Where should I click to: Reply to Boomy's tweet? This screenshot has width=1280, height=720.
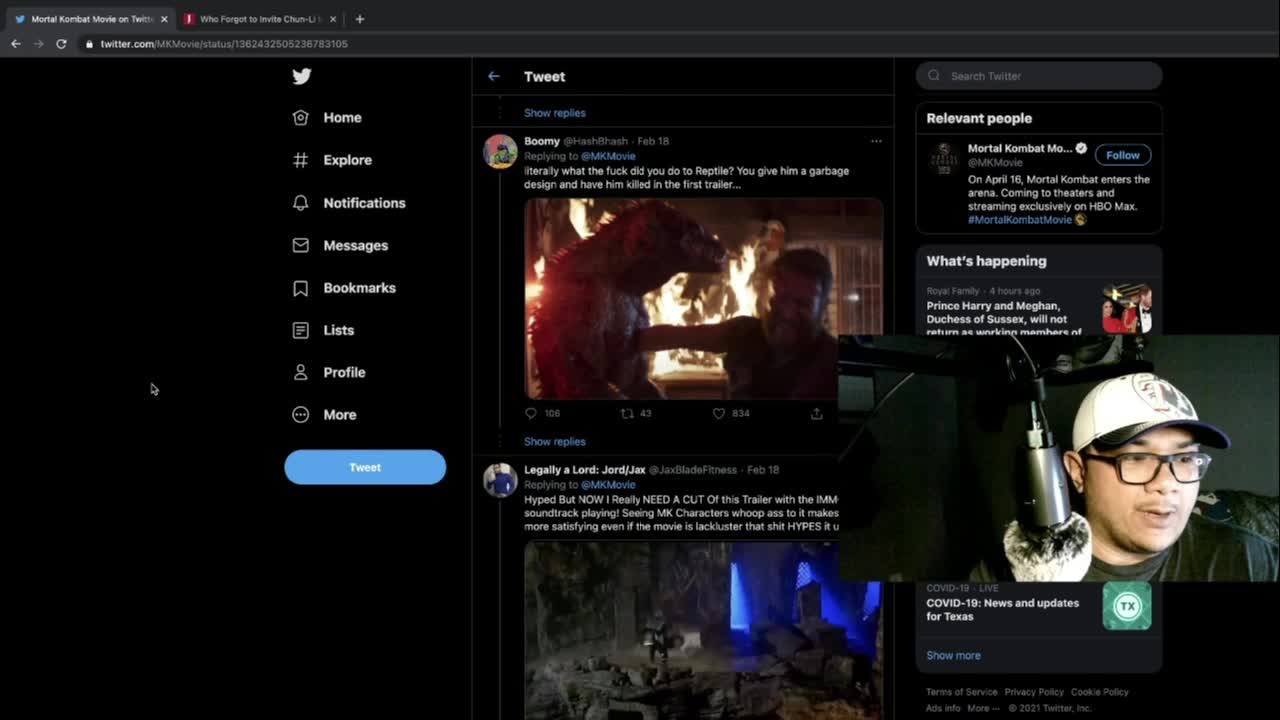[531, 413]
